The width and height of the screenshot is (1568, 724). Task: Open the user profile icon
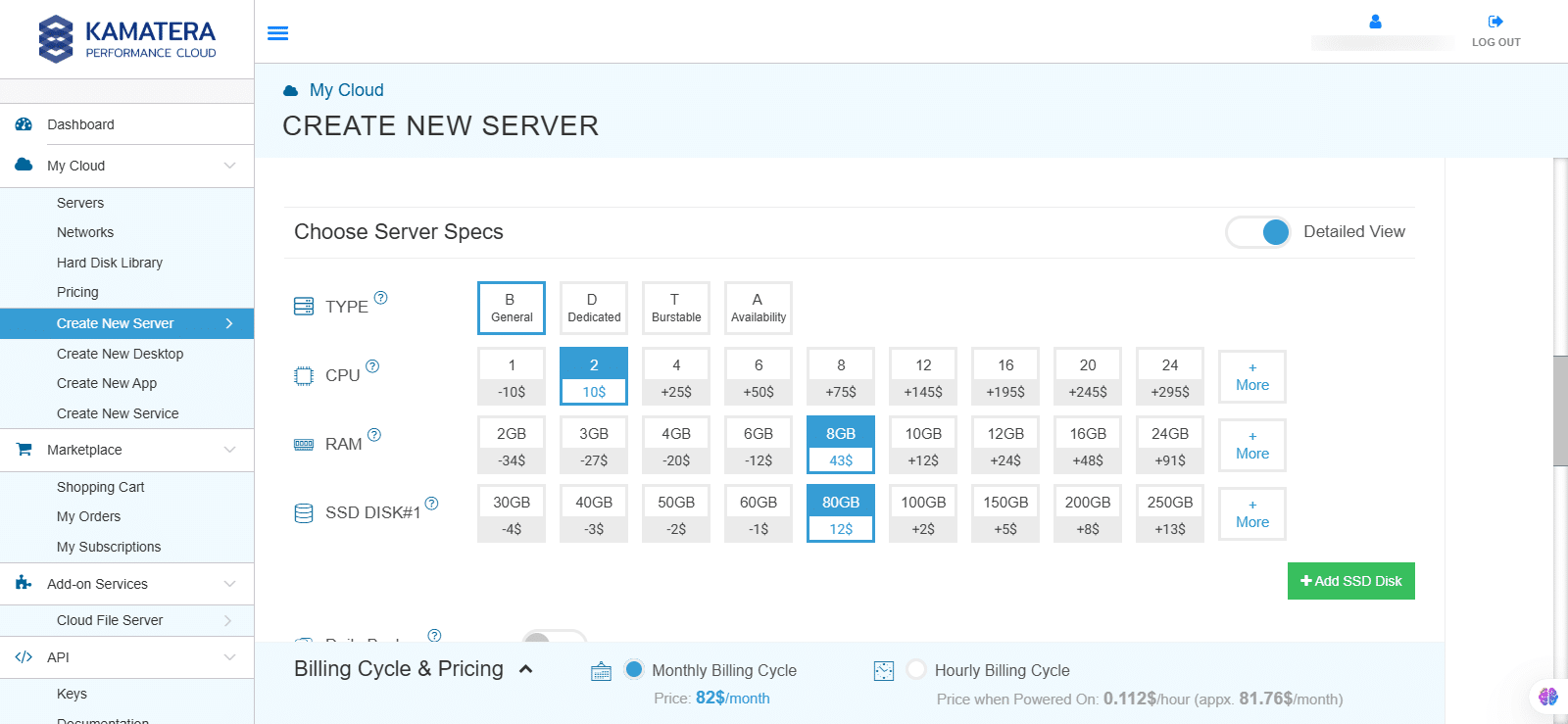[x=1375, y=22]
